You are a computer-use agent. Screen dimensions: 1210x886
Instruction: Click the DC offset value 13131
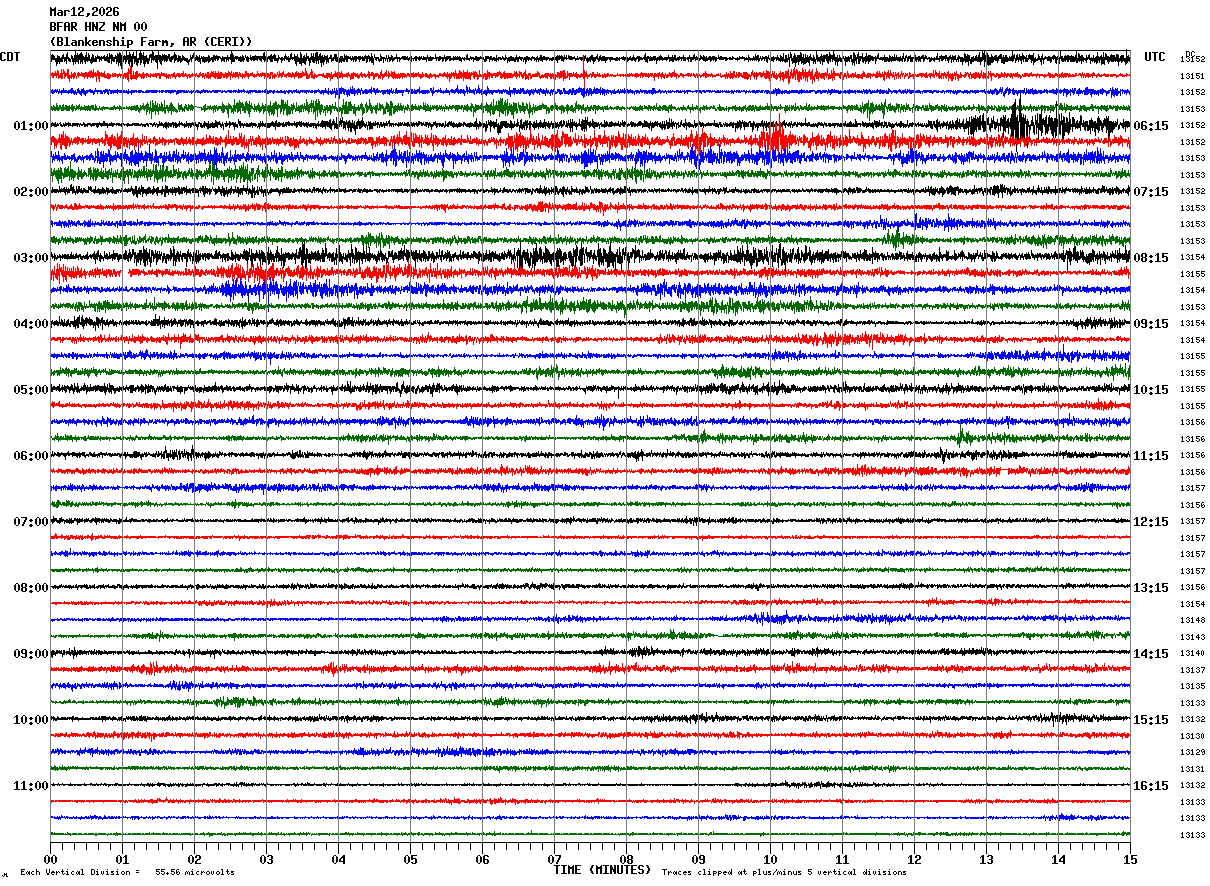pos(1193,769)
